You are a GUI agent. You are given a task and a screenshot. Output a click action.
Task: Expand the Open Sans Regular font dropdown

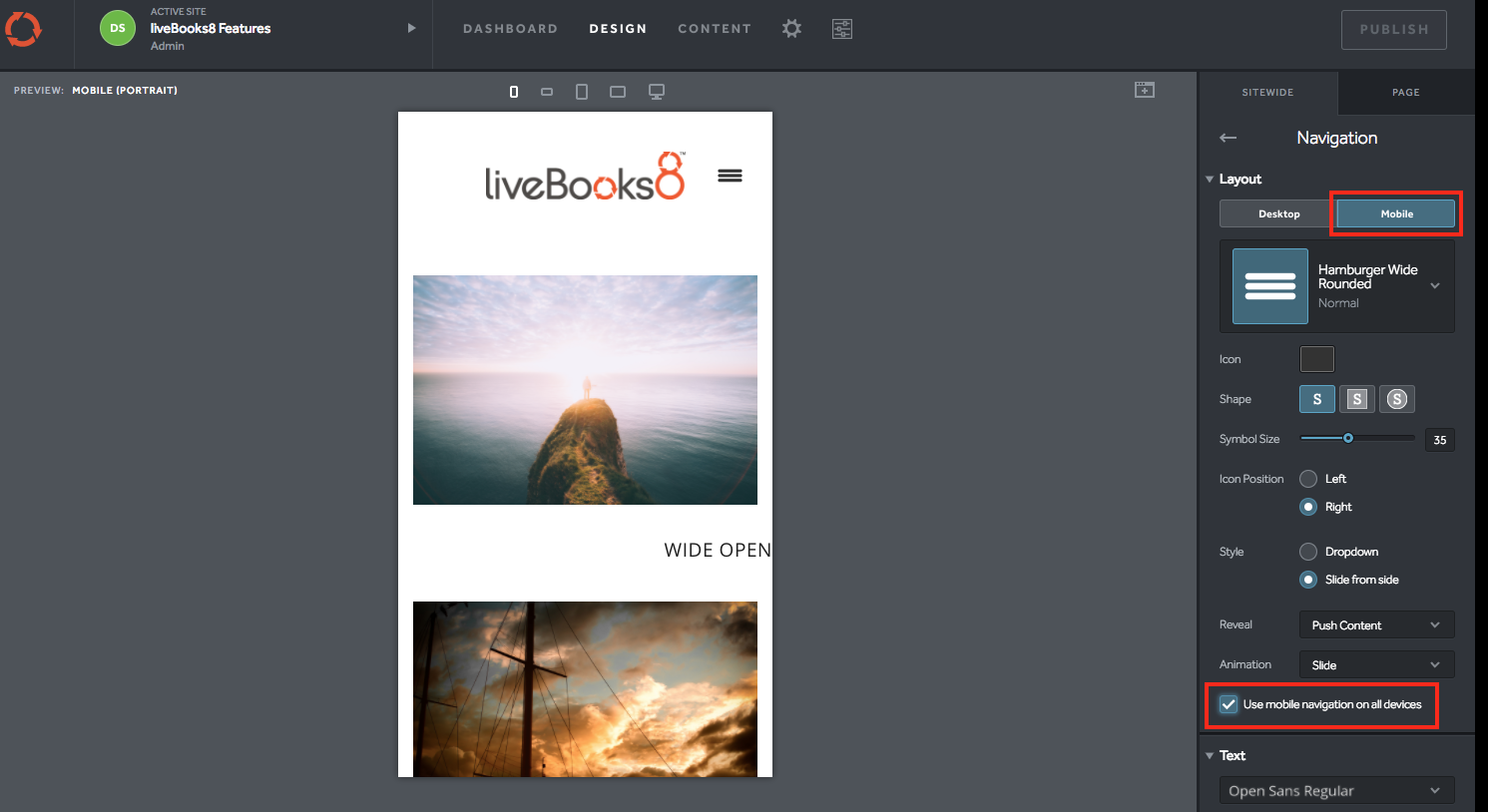(x=1336, y=791)
